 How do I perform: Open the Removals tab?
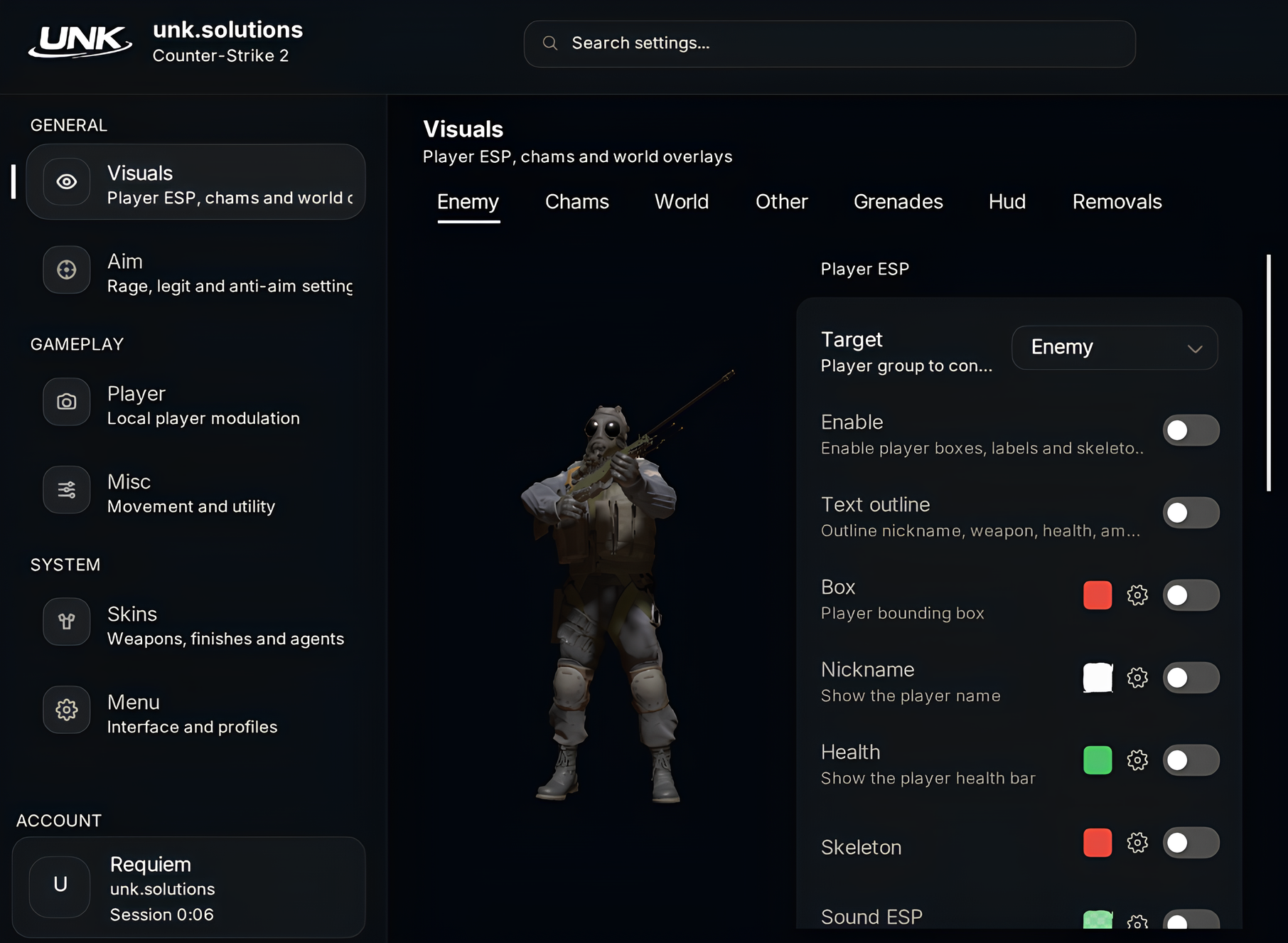coord(1117,202)
